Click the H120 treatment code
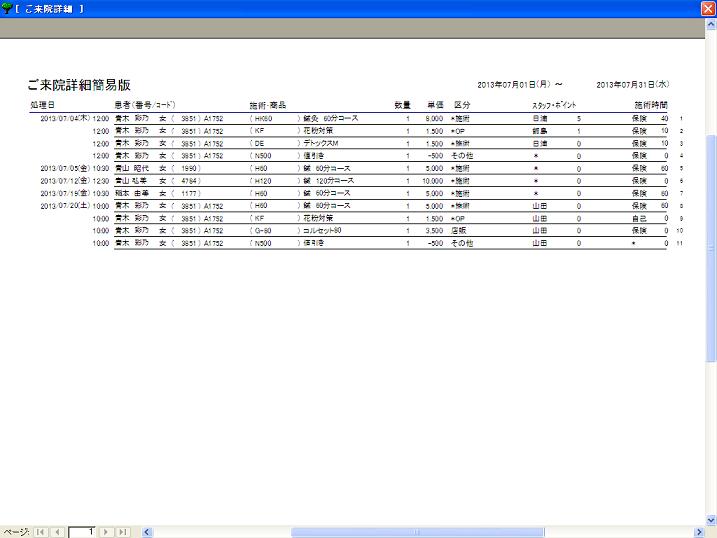This screenshot has width=717, height=538. click(x=263, y=181)
